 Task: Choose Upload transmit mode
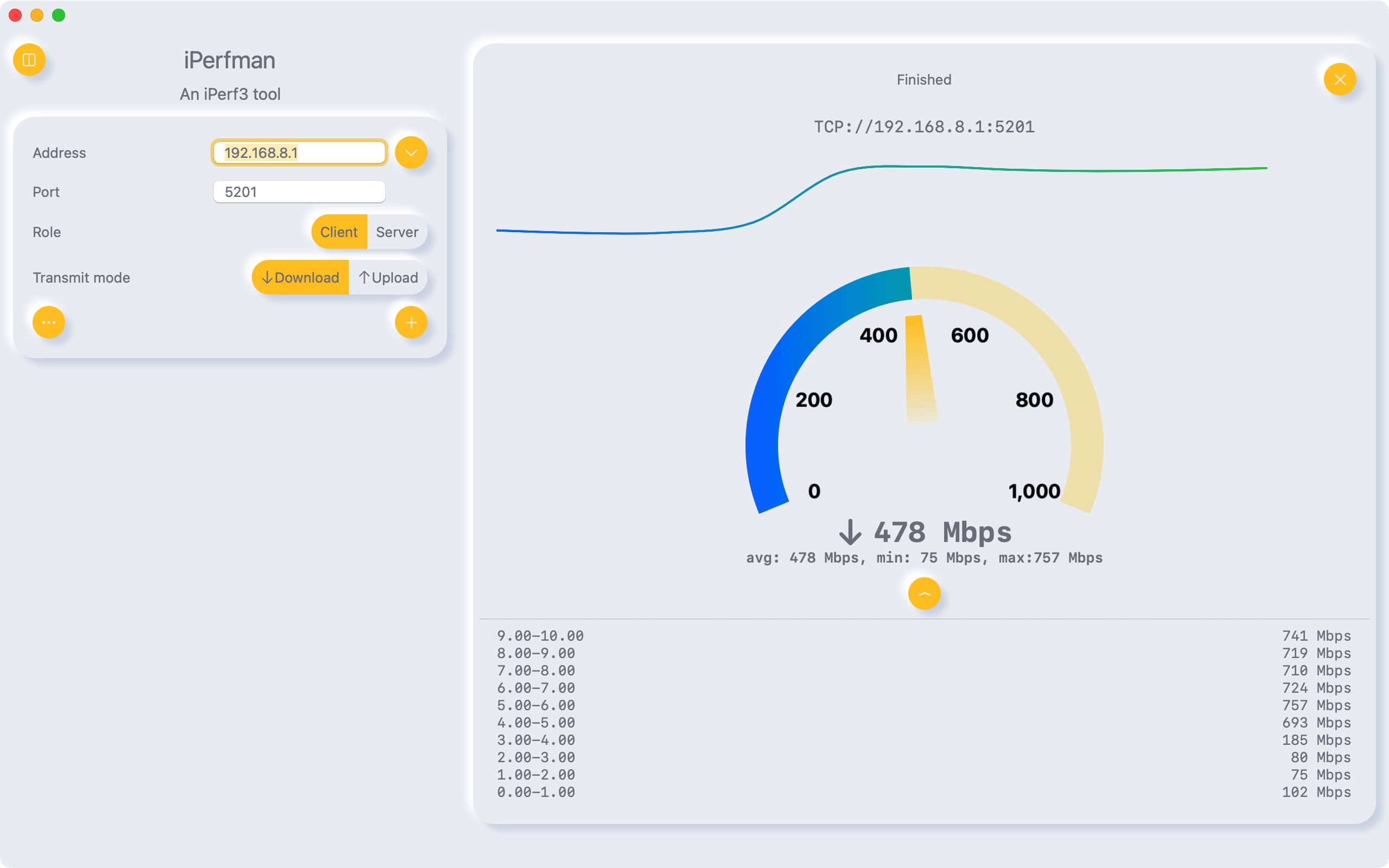[388, 277]
